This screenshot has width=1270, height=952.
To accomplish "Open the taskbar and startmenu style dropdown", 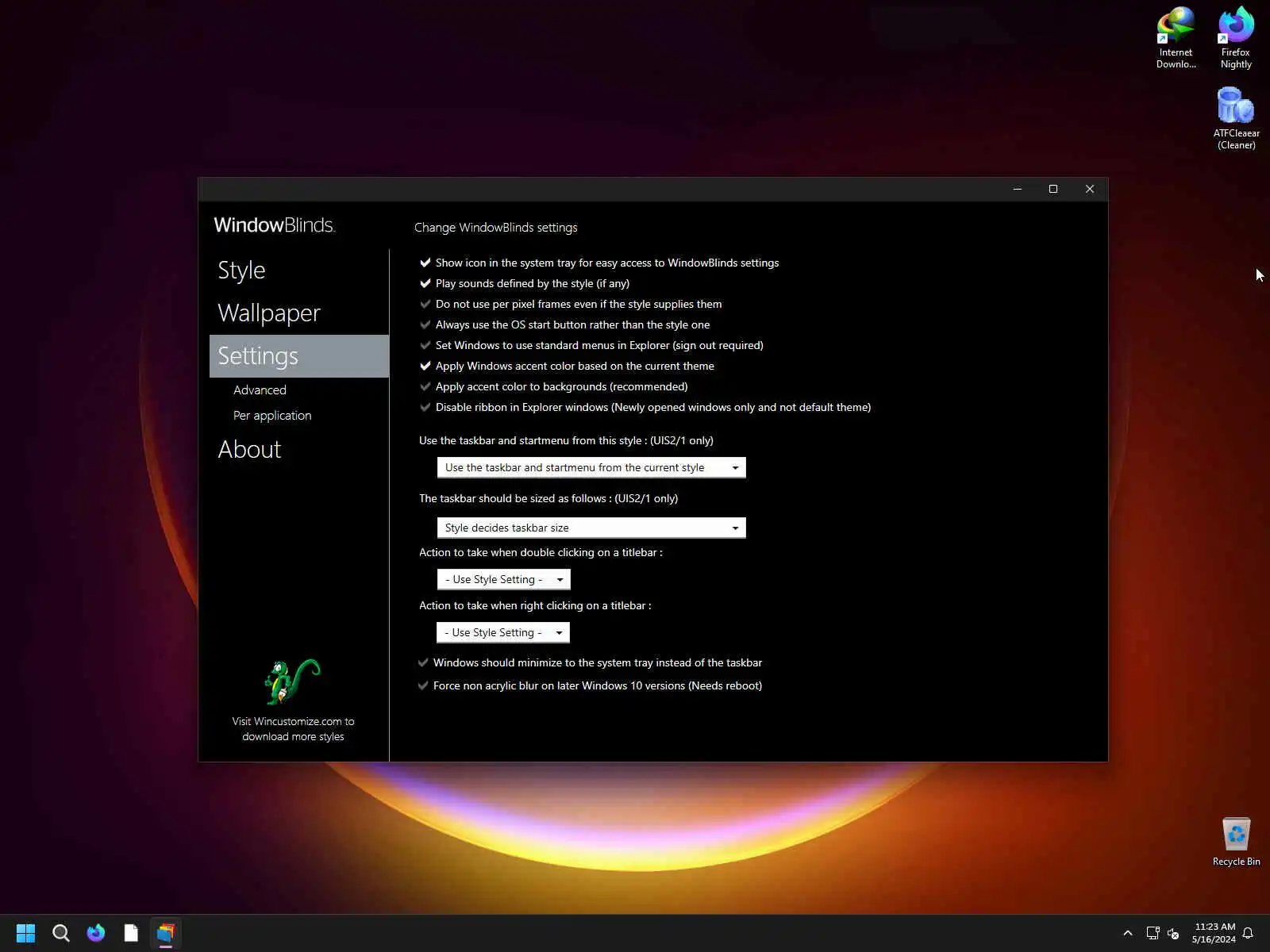I will [591, 467].
